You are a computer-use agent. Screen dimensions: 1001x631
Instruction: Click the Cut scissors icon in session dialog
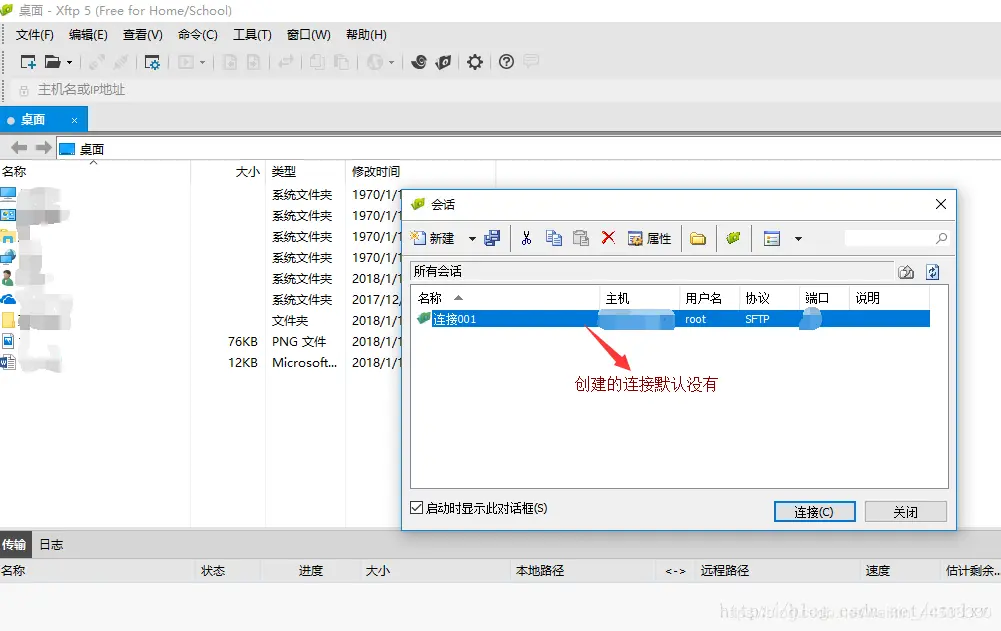pos(526,239)
